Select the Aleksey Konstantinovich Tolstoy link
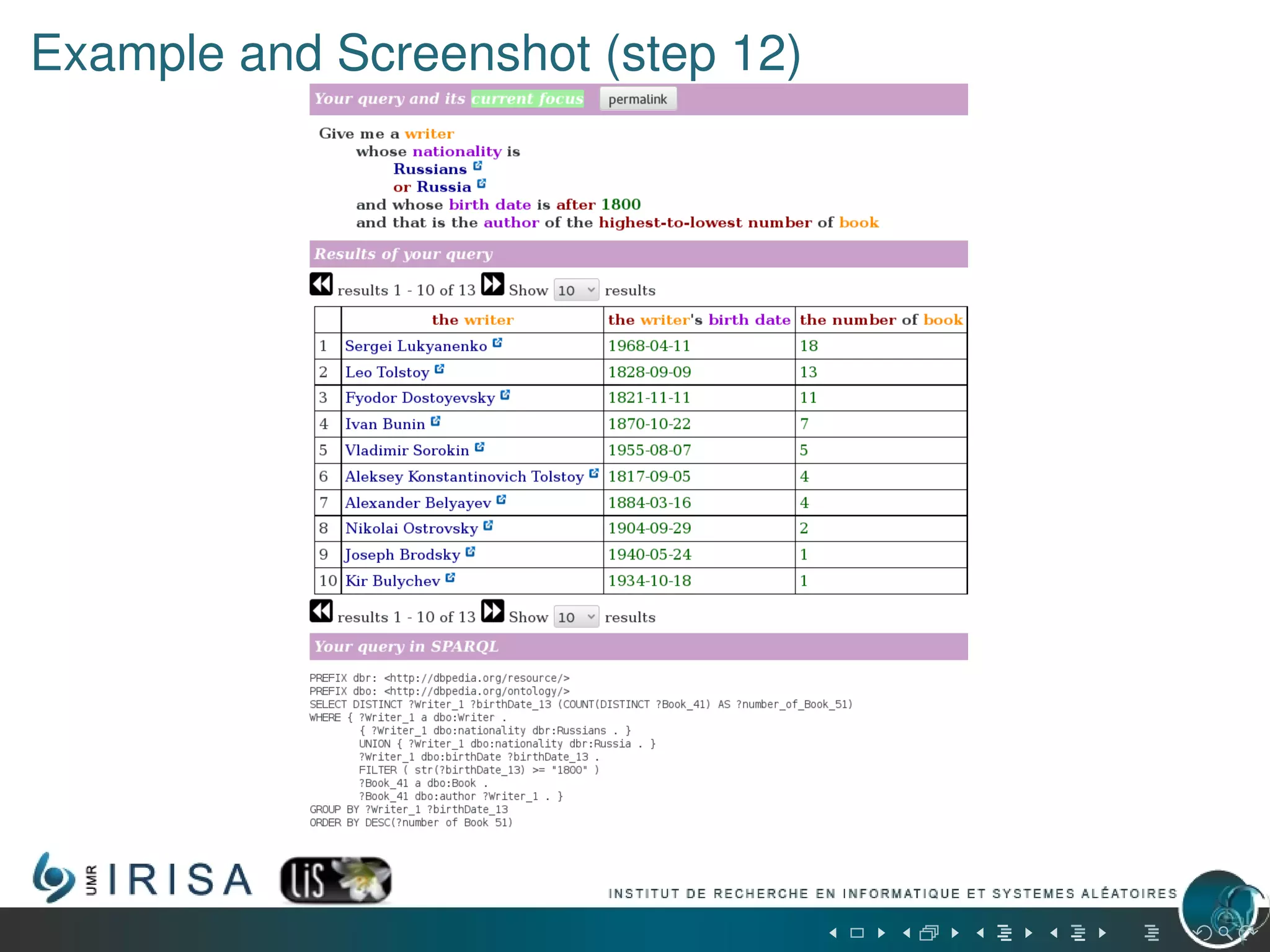Screen dimensions: 1270x952 tap(464, 477)
